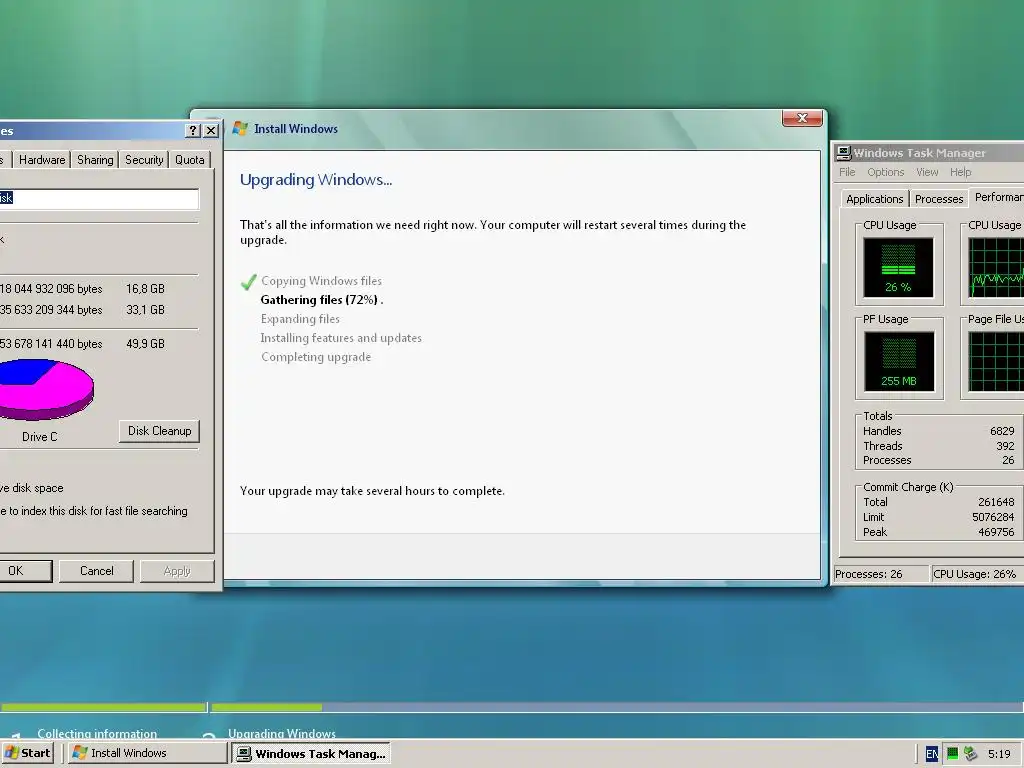
Task: Click OK in the disk properties dialog
Action: click(x=25, y=571)
